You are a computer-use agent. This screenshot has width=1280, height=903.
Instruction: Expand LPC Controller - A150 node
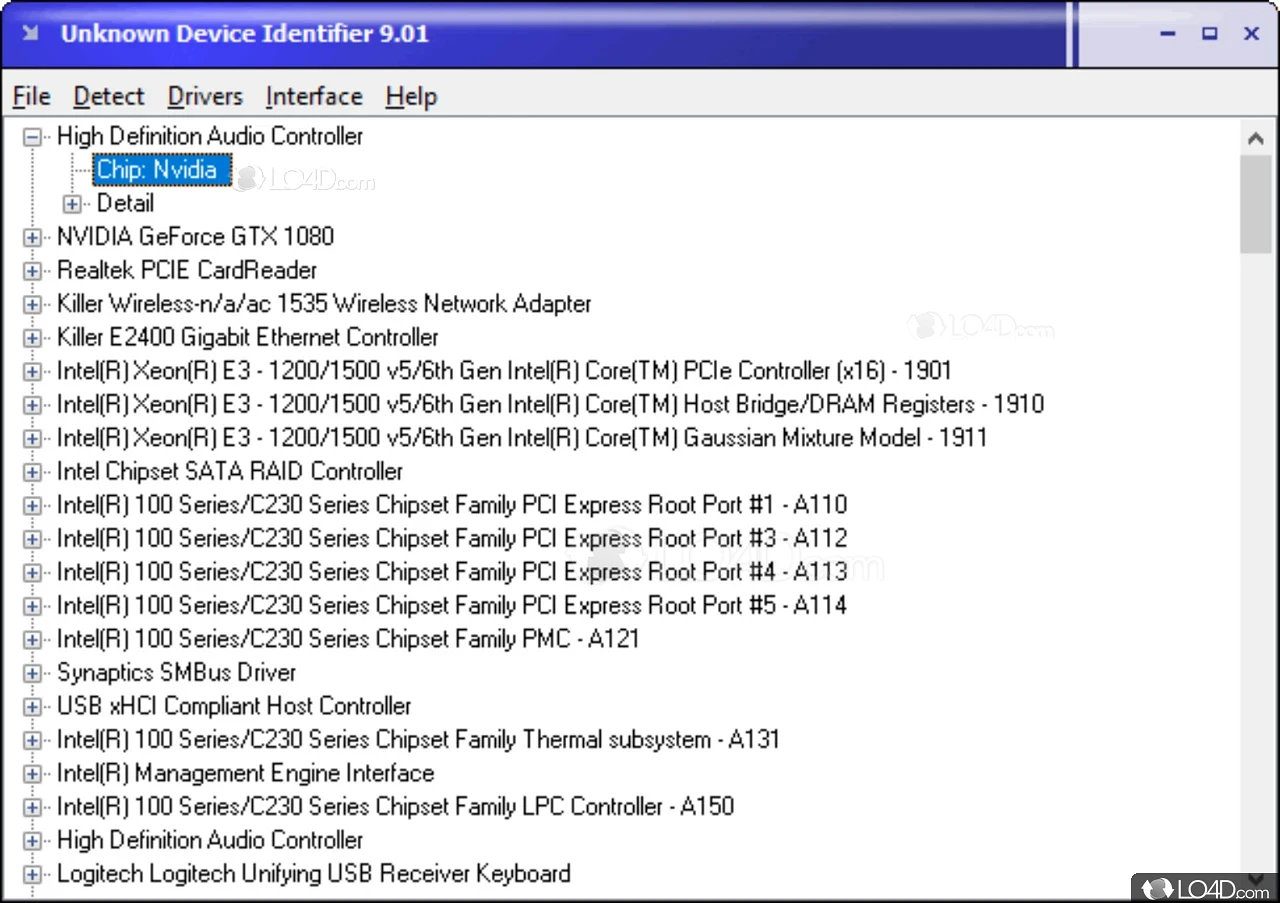tap(33, 807)
